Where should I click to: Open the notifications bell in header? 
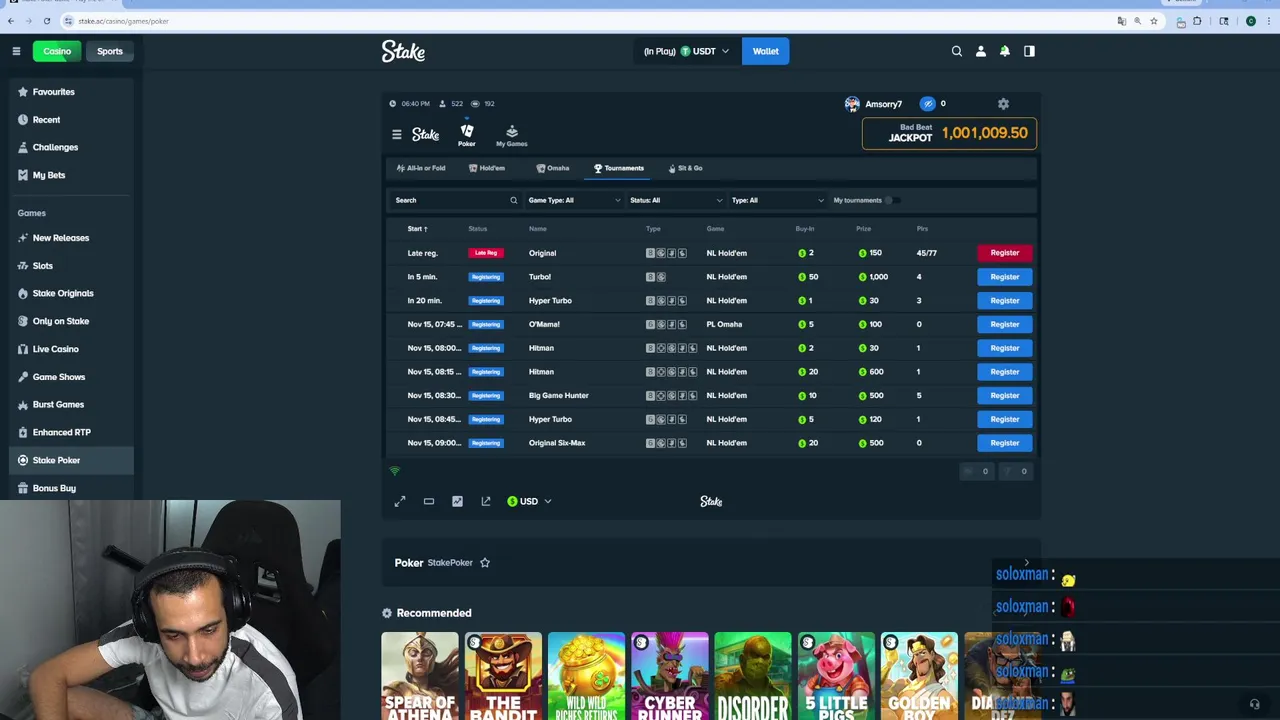point(1005,51)
